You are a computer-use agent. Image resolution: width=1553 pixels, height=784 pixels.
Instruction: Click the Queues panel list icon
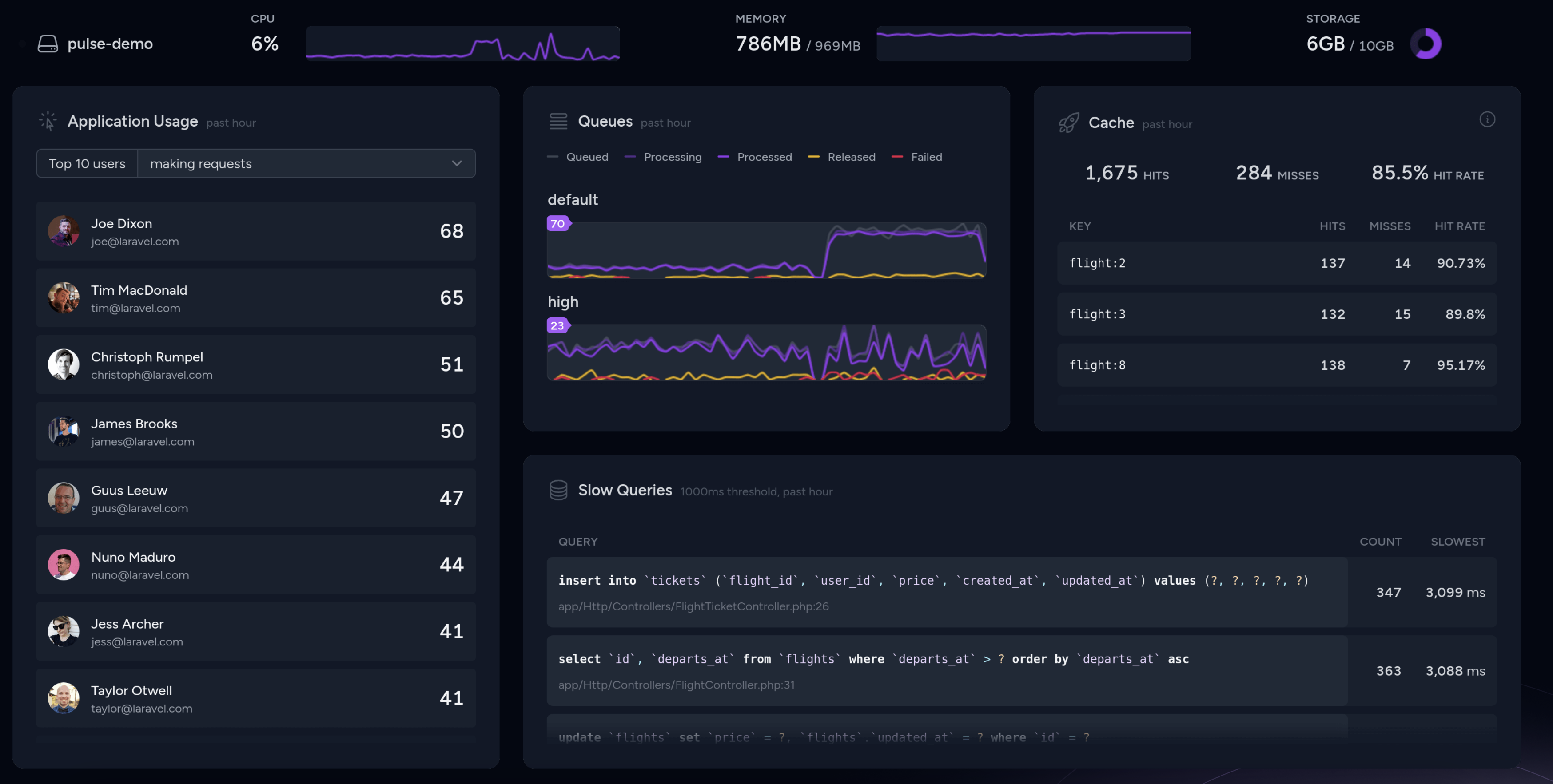pos(558,121)
